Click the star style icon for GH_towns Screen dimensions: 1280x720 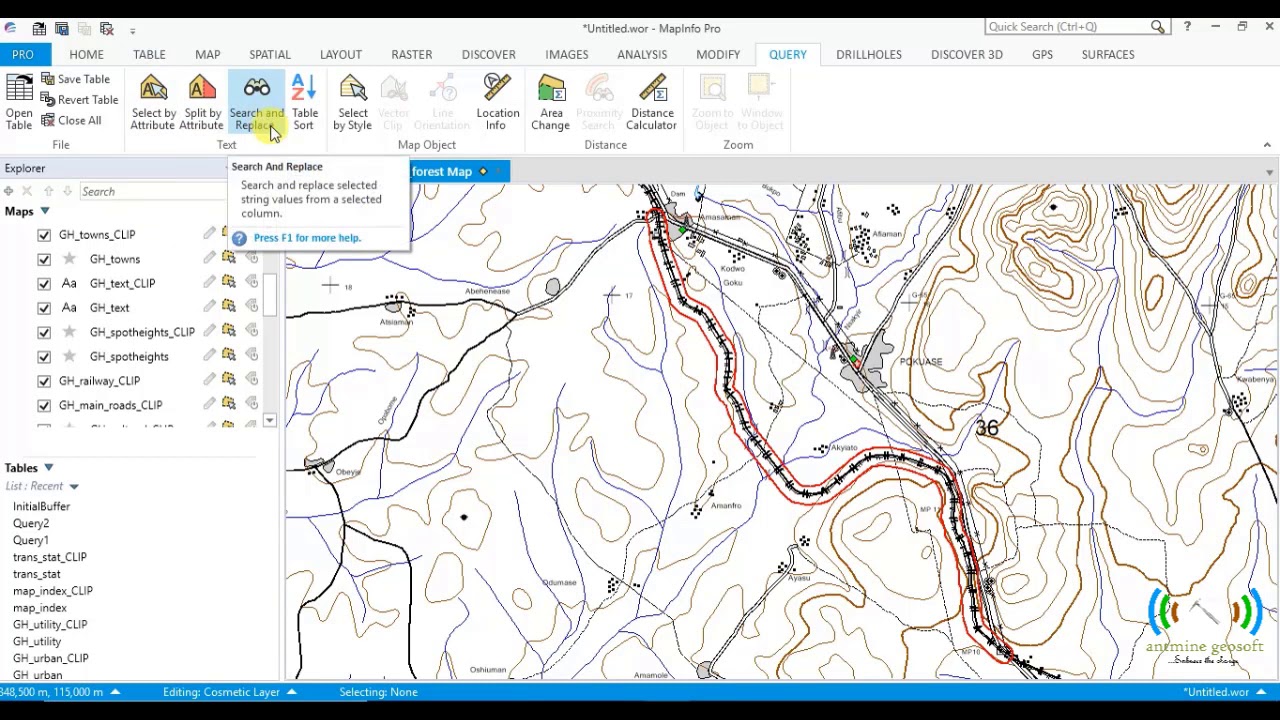(x=69, y=259)
